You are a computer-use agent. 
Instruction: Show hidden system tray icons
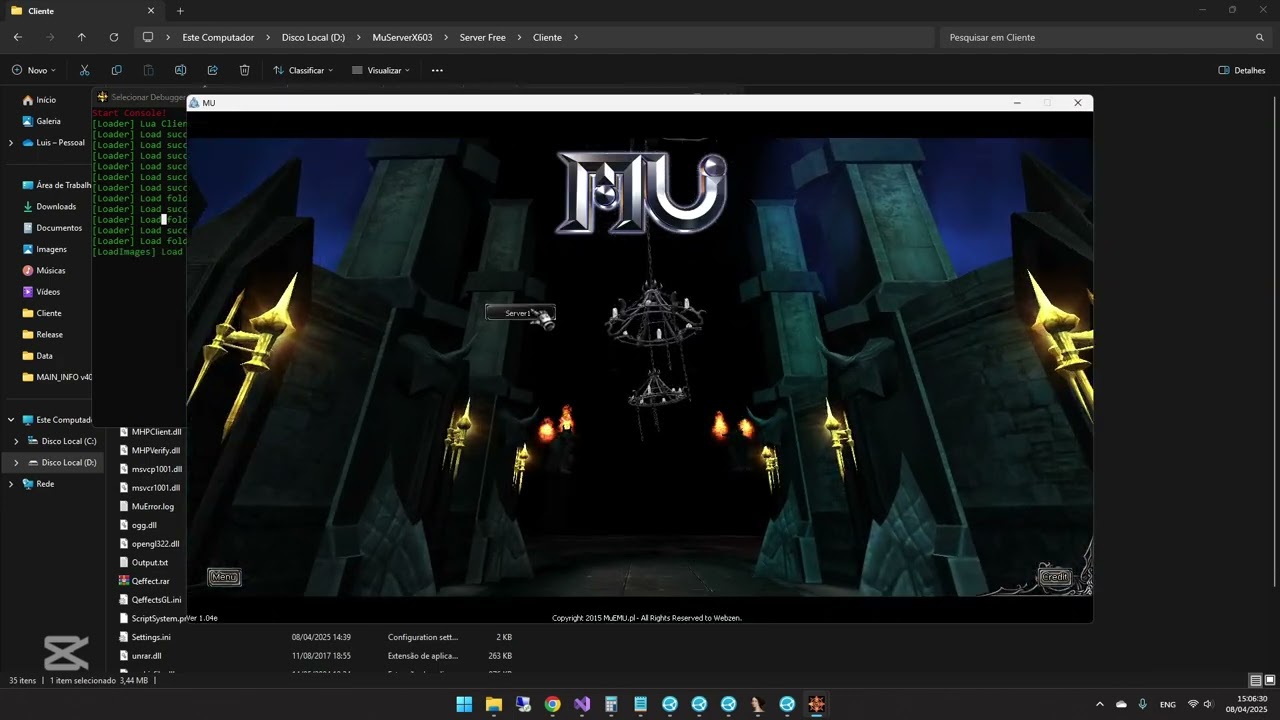pyautogui.click(x=1100, y=704)
